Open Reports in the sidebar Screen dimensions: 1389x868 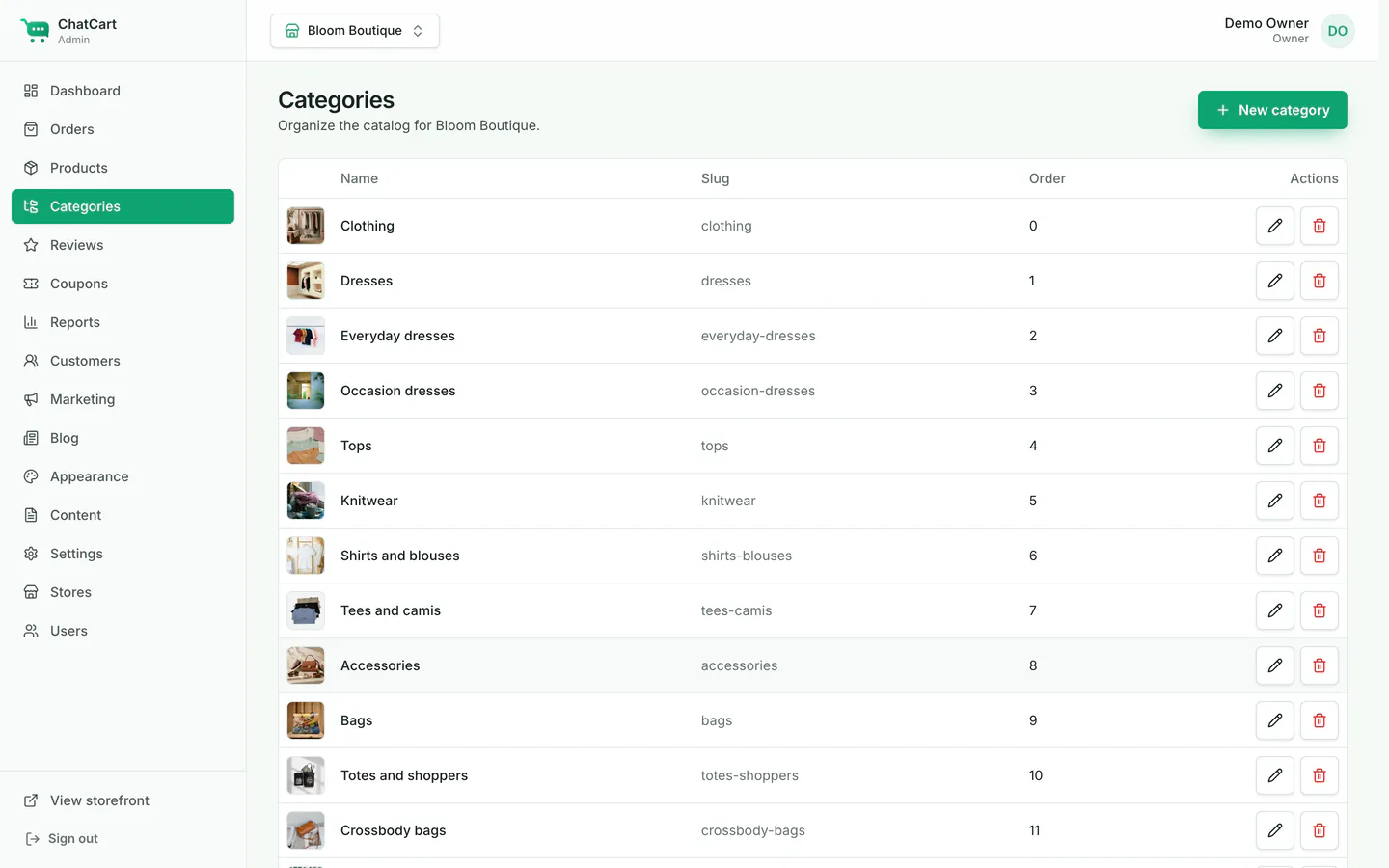[x=123, y=322]
